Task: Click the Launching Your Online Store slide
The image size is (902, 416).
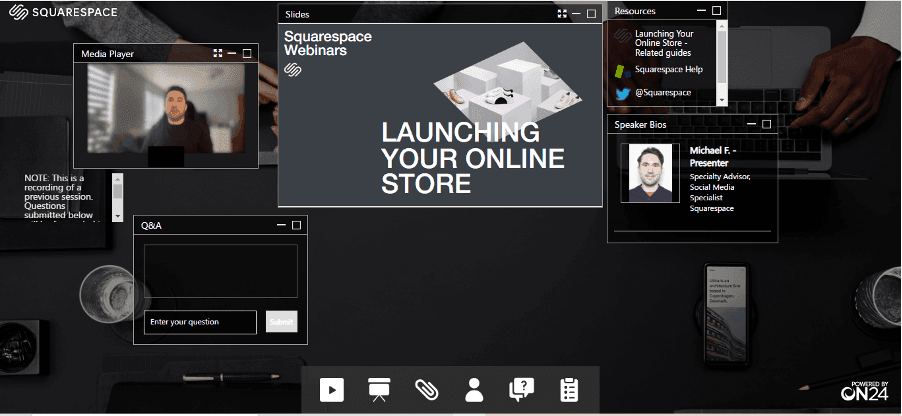Action: 440,115
